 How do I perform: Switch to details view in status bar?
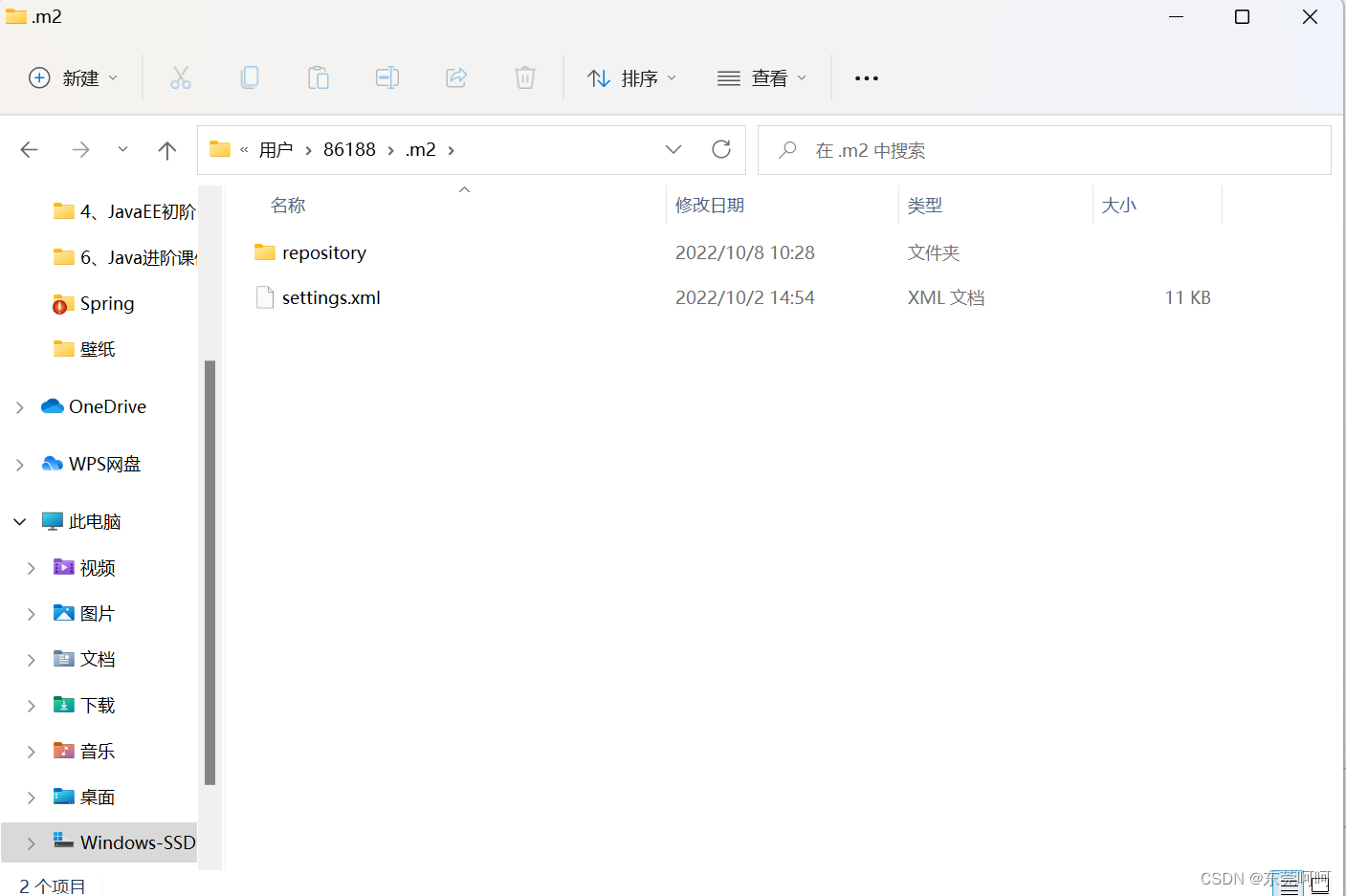point(1287,883)
